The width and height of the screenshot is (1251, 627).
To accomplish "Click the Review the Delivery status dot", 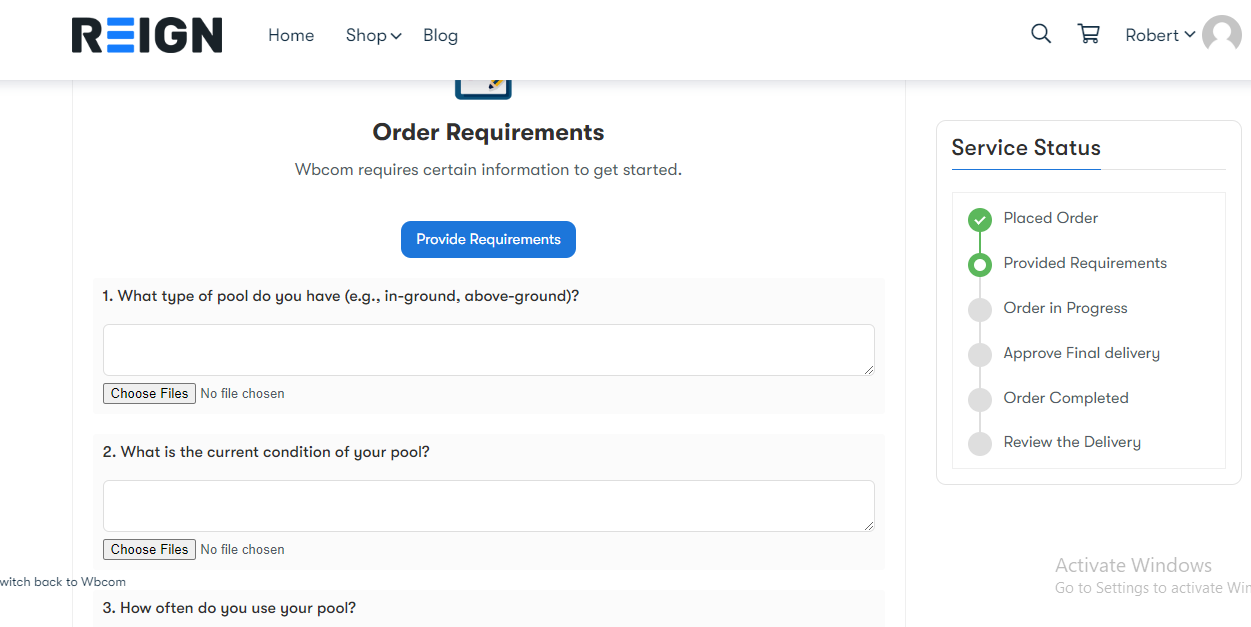I will coord(980,443).
